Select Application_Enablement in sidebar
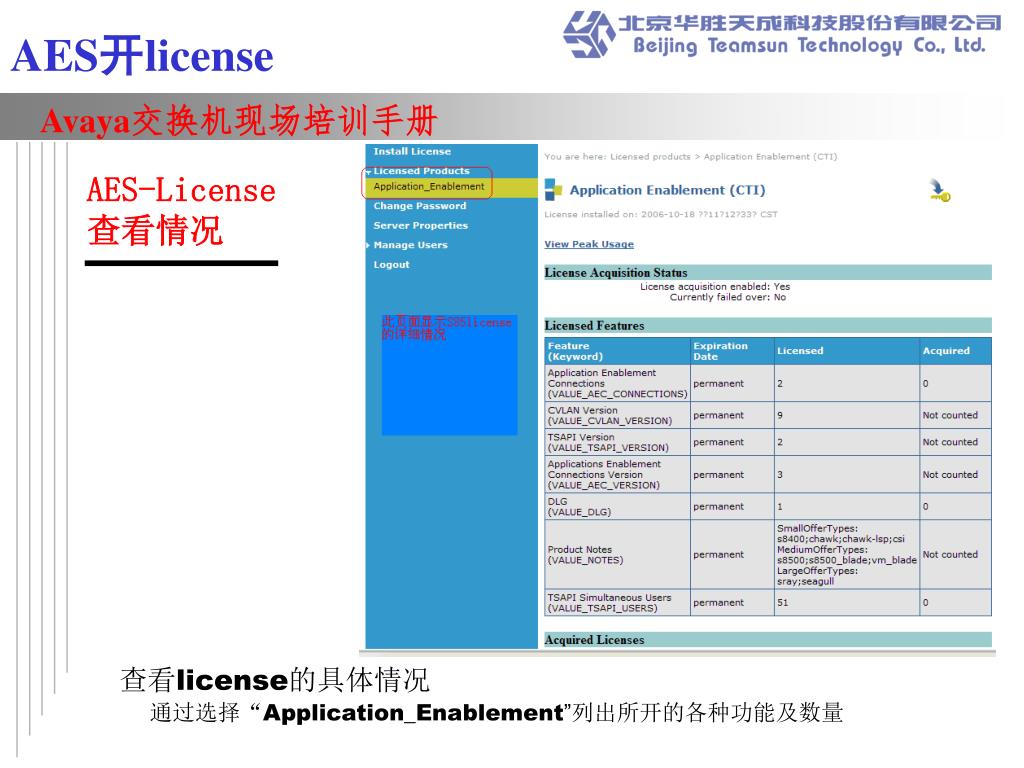The height and width of the screenshot is (768, 1024). click(x=429, y=187)
